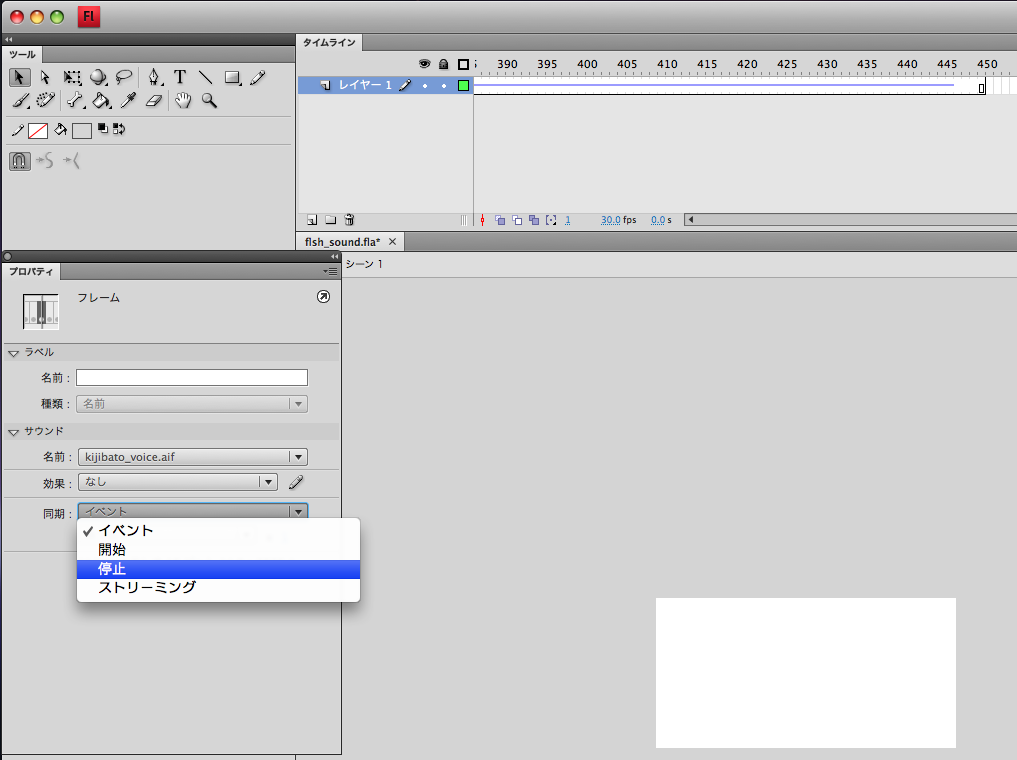Viewport: 1017px width, 760px height.
Task: Add a new layer folder
Action: [331, 220]
